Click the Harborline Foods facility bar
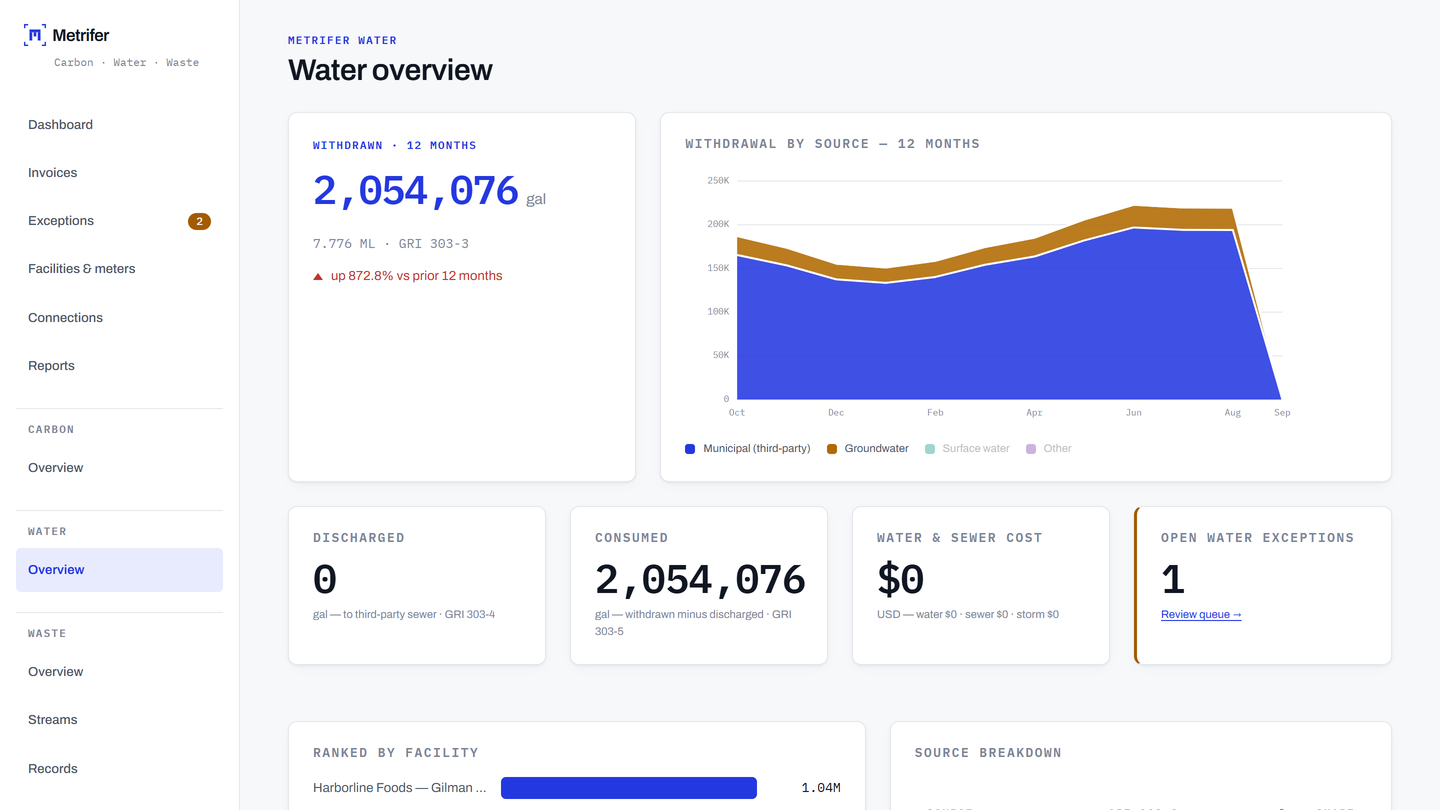The width and height of the screenshot is (1440, 810). pos(629,788)
